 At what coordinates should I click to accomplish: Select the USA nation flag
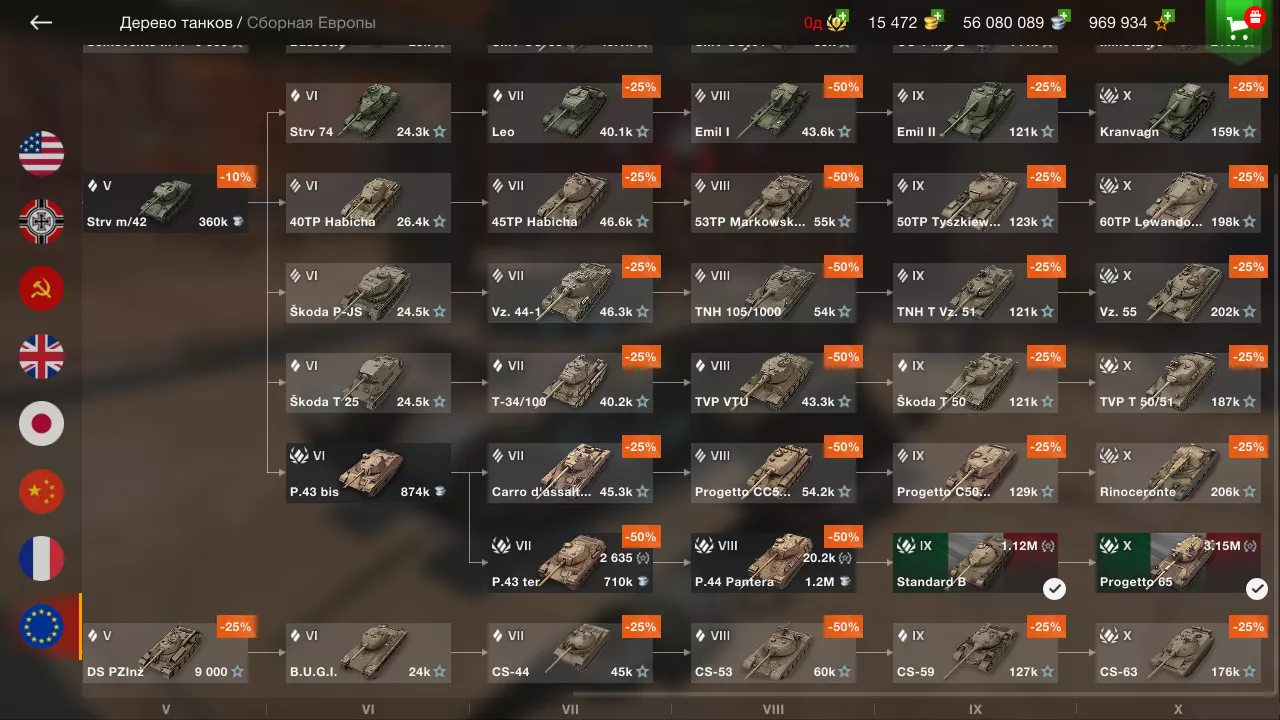(x=41, y=153)
